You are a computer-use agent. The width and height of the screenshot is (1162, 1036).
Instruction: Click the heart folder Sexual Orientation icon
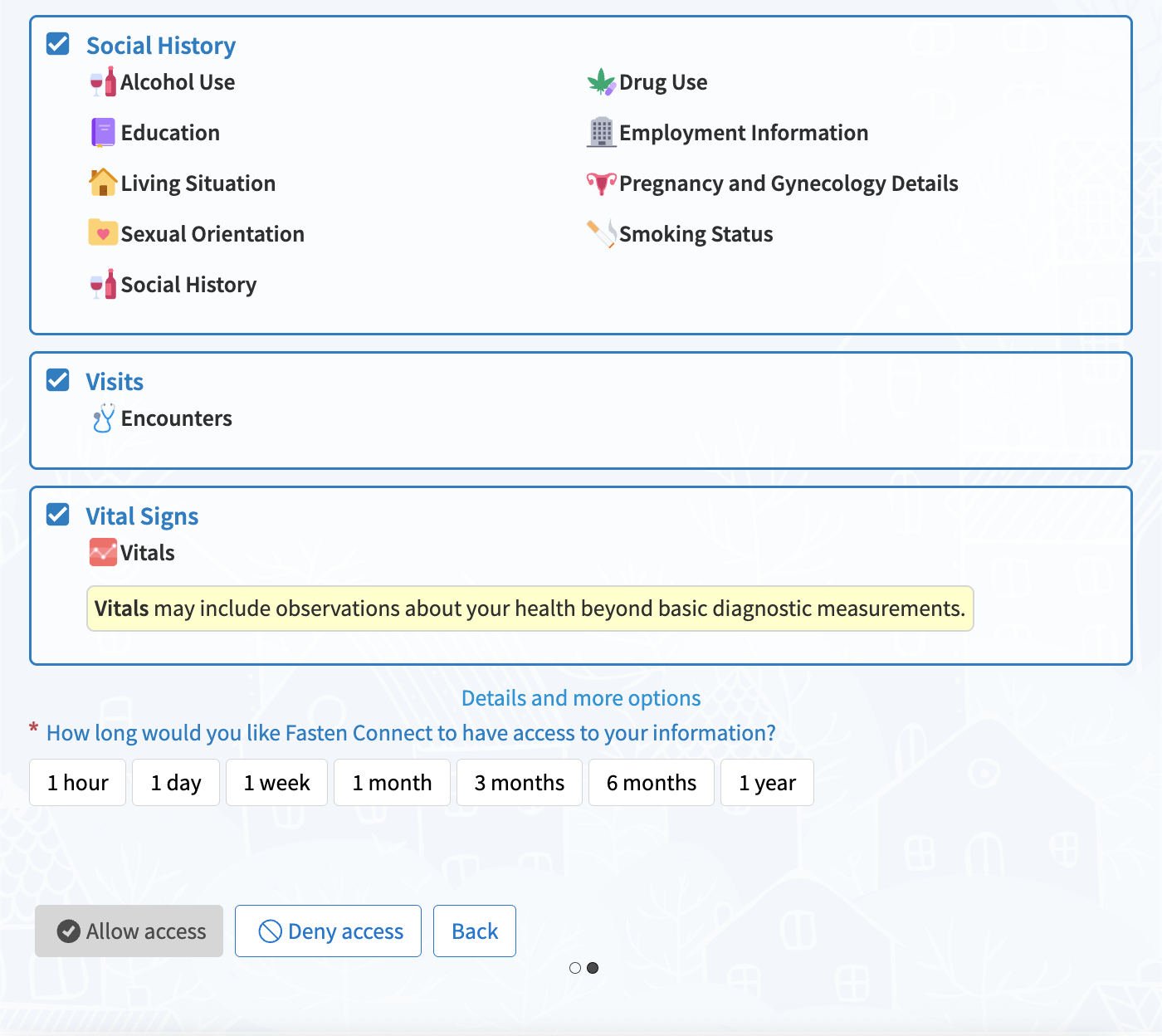[103, 233]
